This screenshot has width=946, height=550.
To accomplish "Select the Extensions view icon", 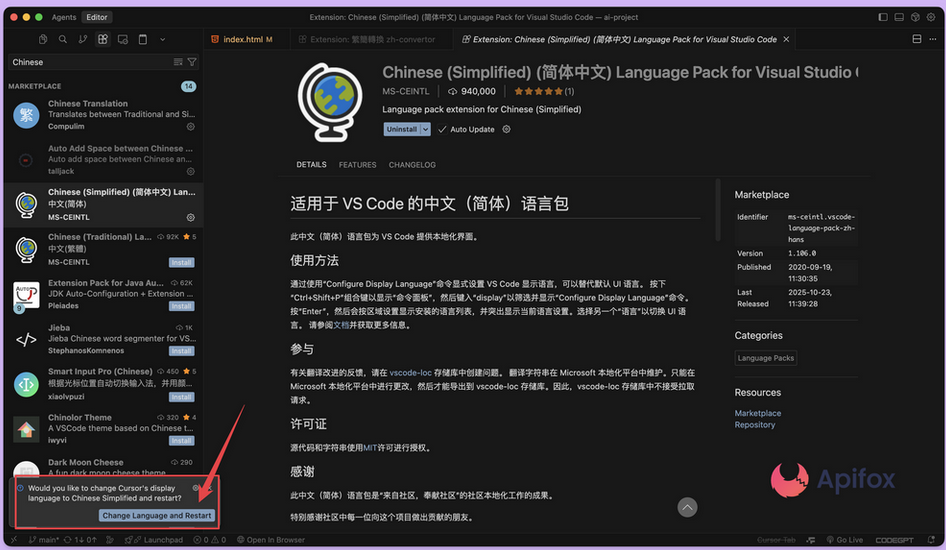I will pyautogui.click(x=103, y=39).
